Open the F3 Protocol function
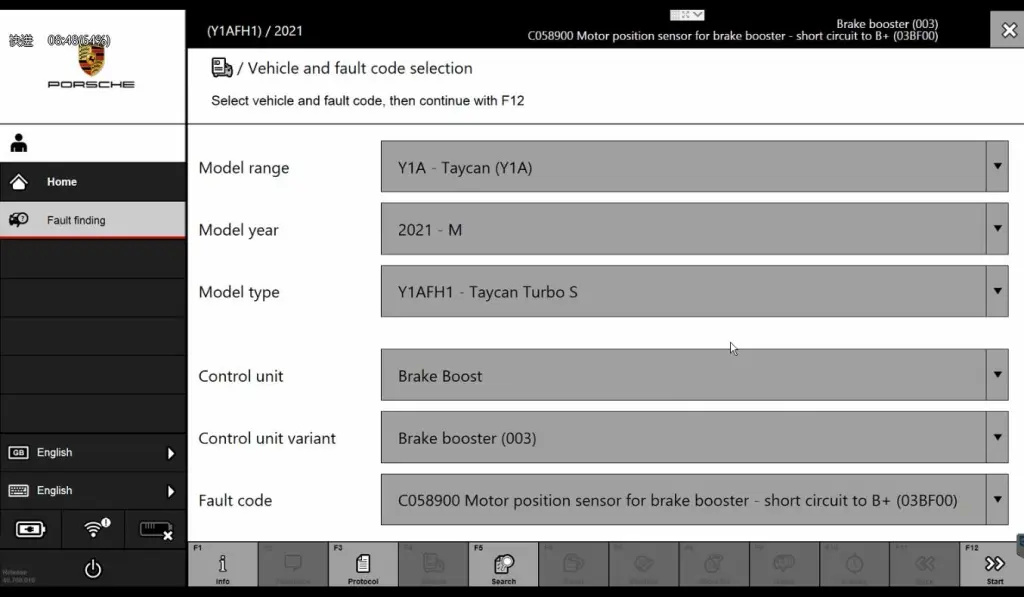 (x=363, y=566)
